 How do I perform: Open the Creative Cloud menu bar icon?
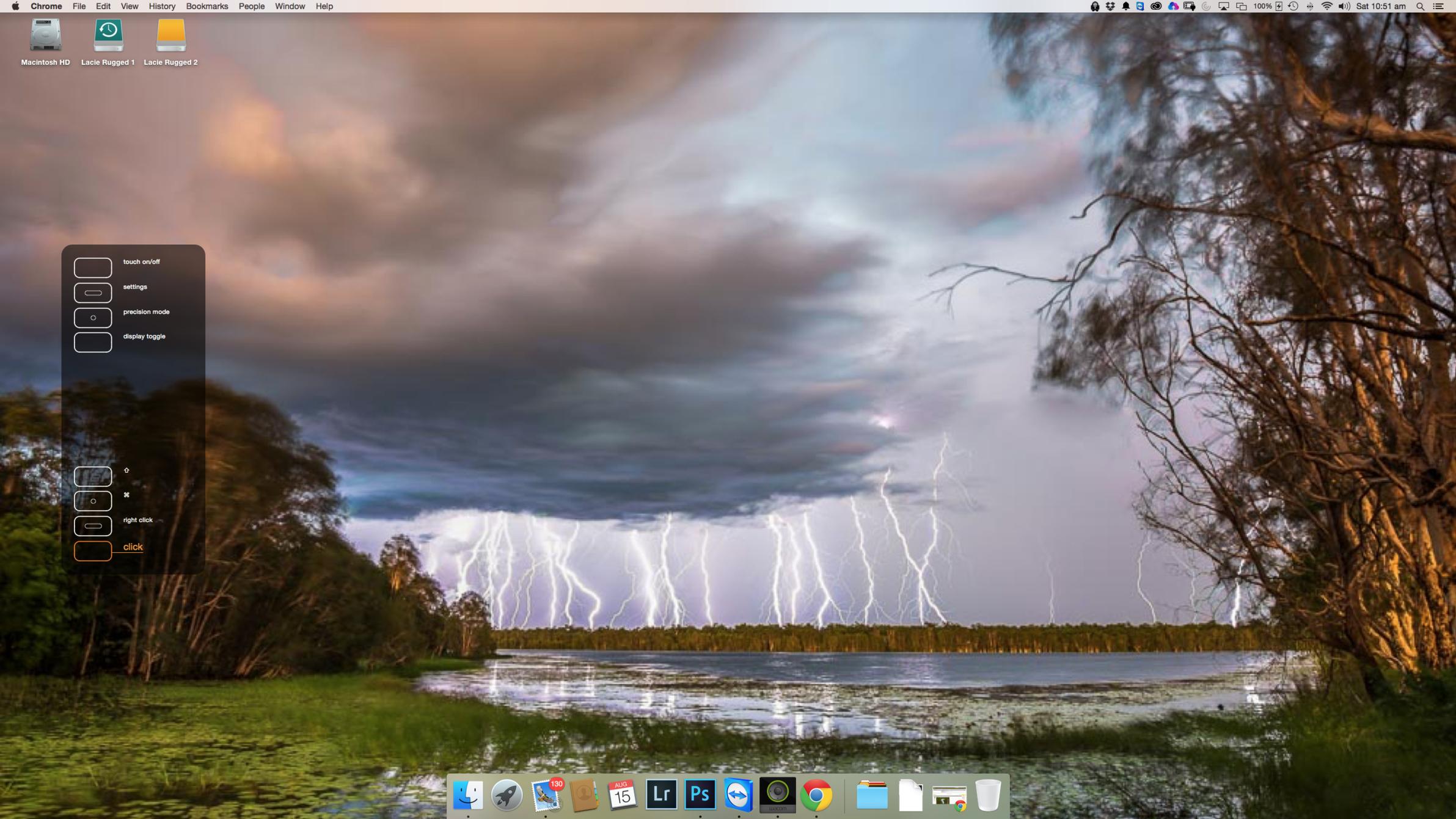coord(1155,6)
